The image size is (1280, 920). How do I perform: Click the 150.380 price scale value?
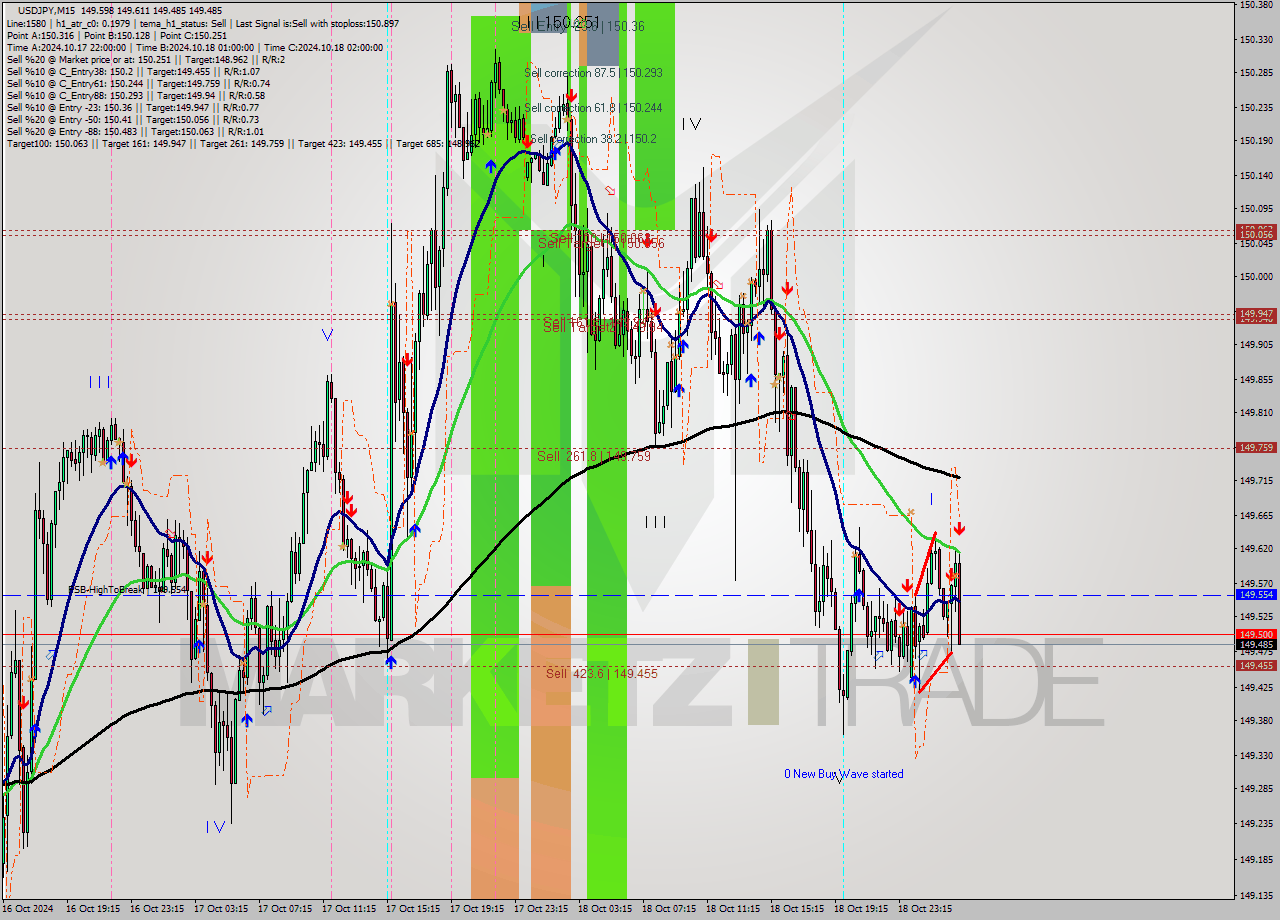tap(1256, 5)
